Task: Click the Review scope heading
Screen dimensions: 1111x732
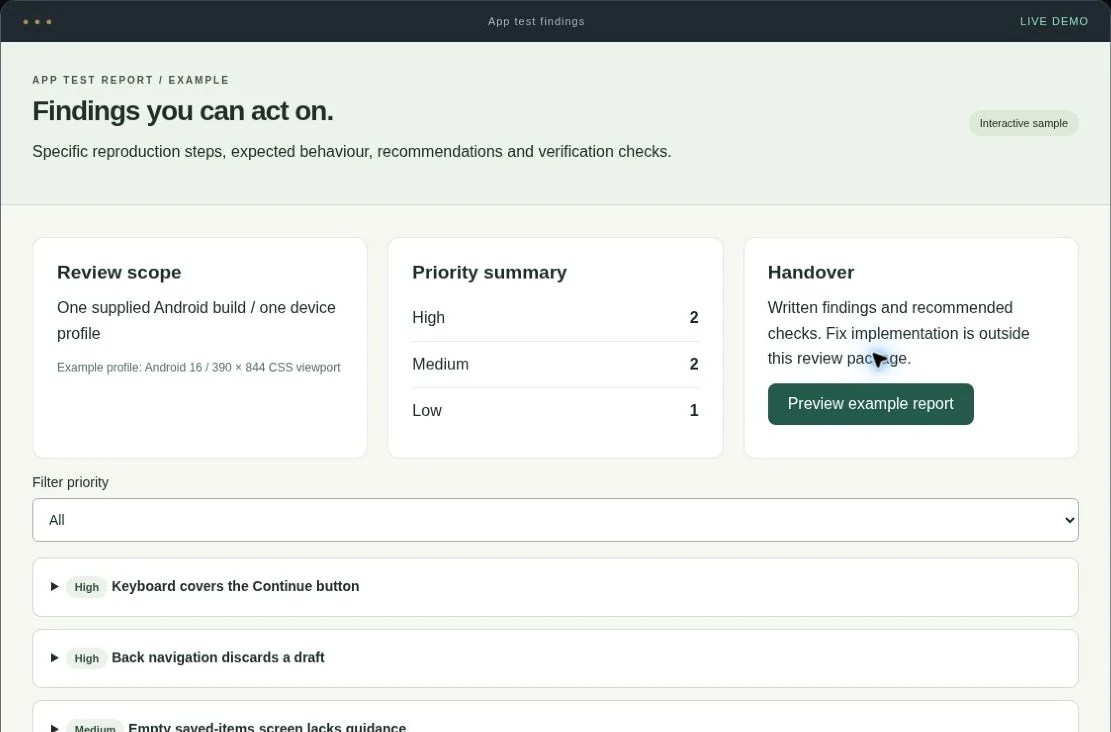Action: (x=119, y=273)
